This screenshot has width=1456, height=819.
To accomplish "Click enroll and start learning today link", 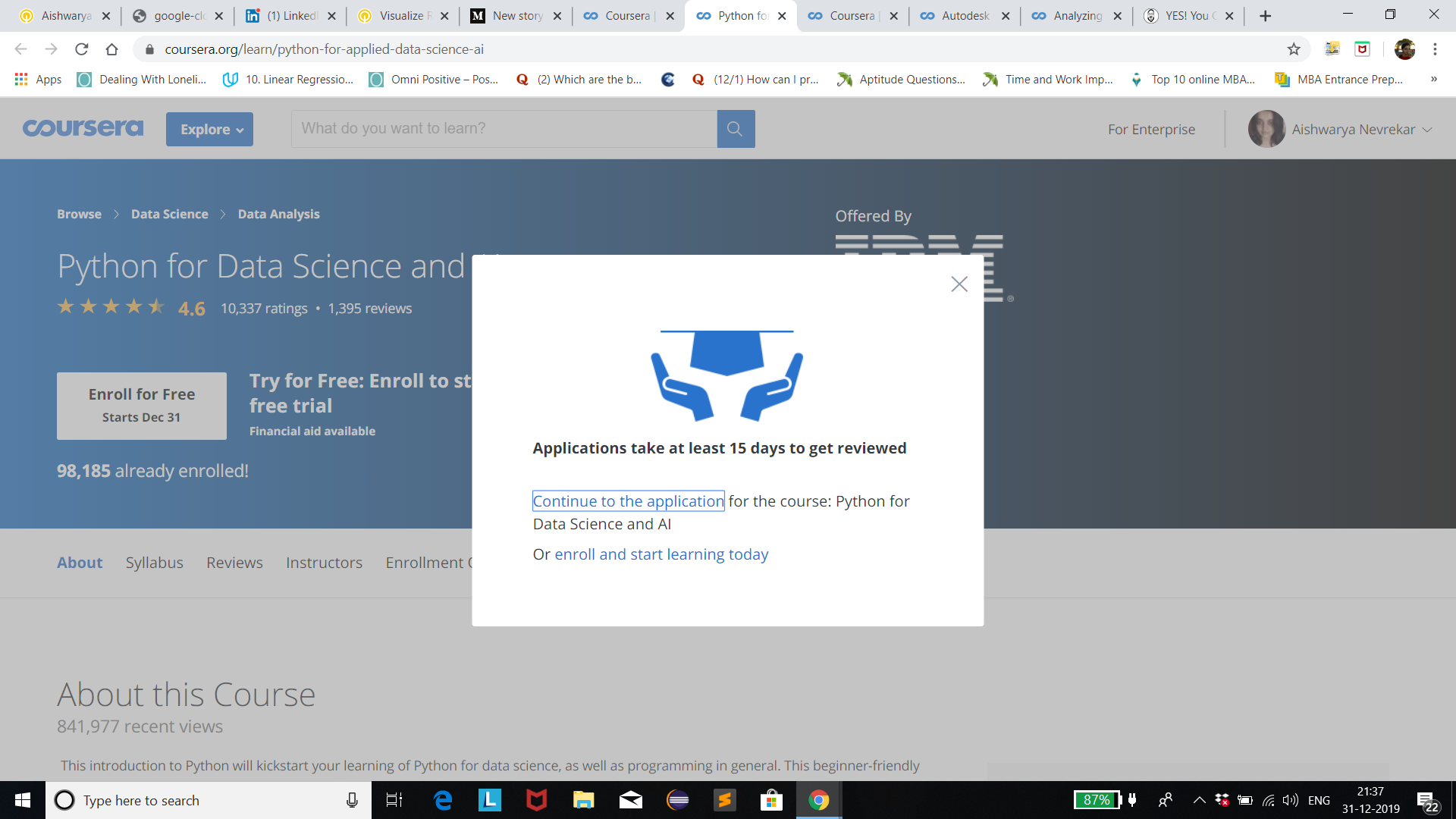I will (661, 554).
